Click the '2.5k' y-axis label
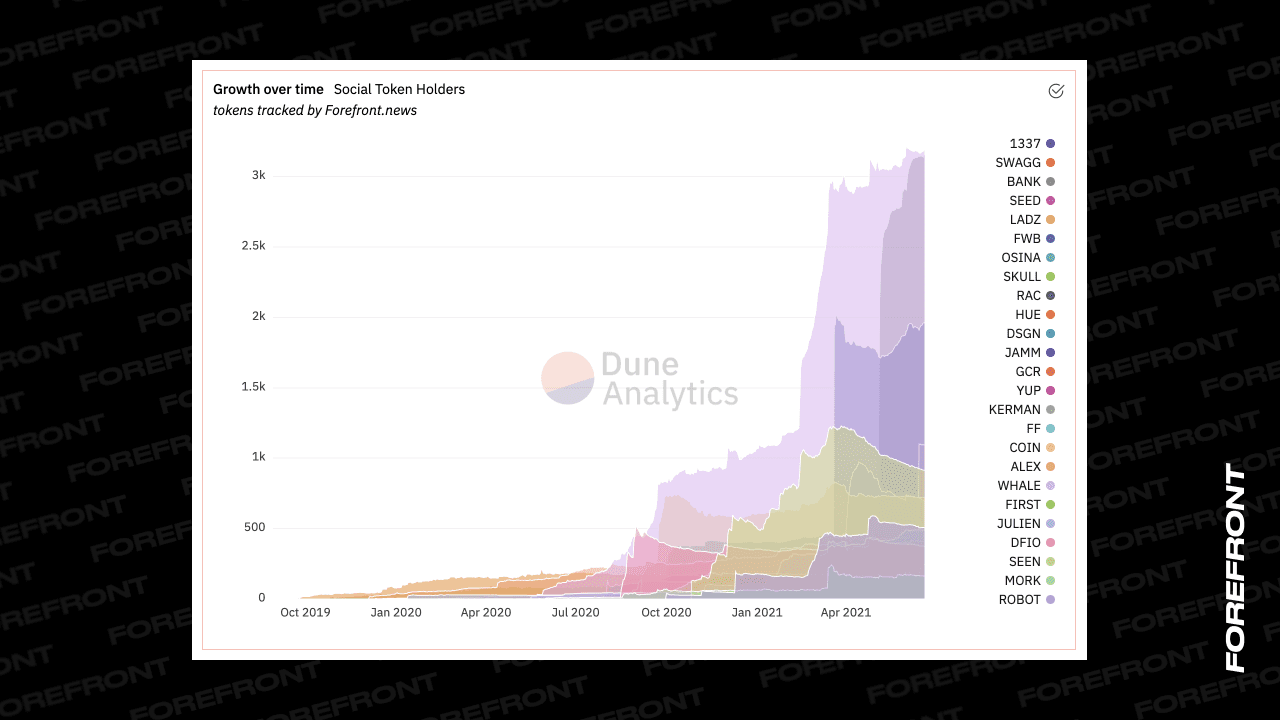Viewport: 1280px width, 720px height. tap(254, 246)
